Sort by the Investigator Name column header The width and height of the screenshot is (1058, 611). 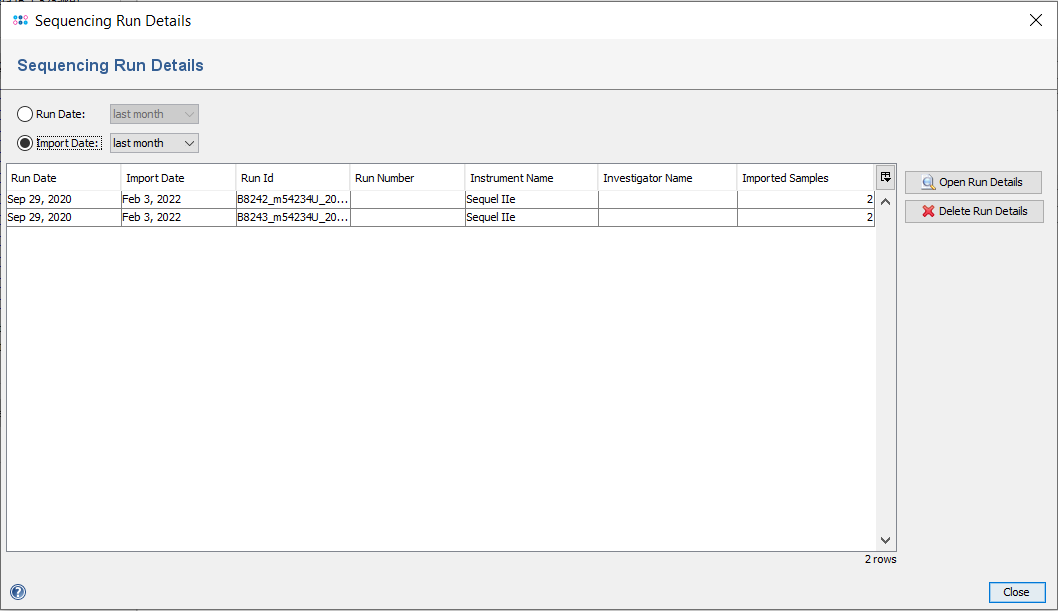click(667, 178)
